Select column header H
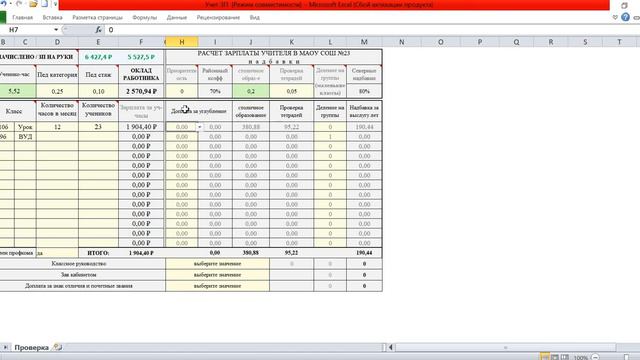The image size is (640, 360). [182, 42]
